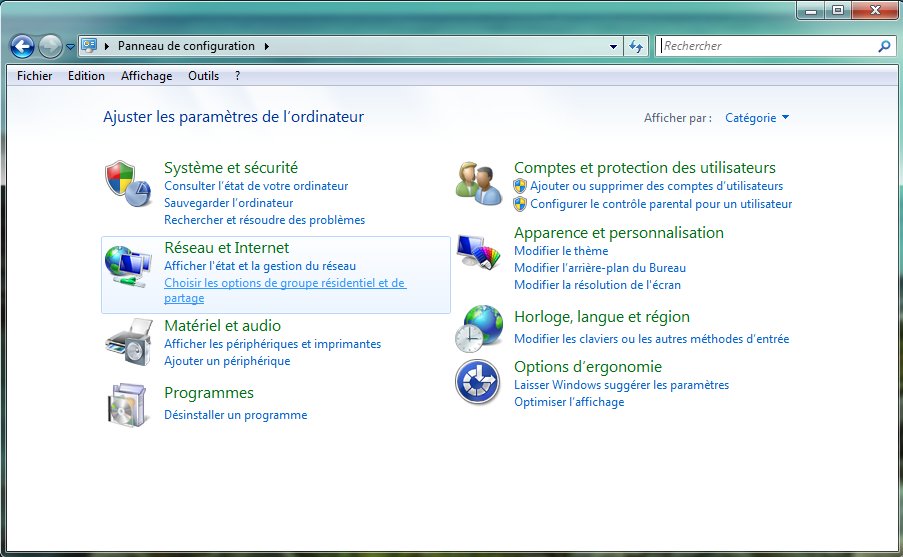This screenshot has height=557, width=903.
Task: Open the Réseau et Internet heading
Action: pyautogui.click(x=226, y=248)
